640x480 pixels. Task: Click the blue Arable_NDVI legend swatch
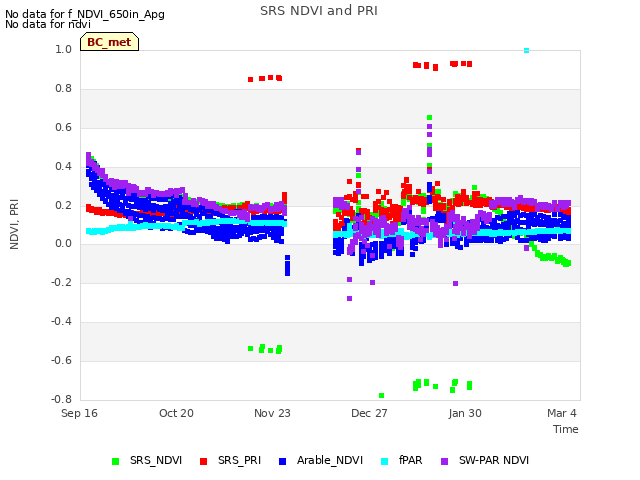282,461
